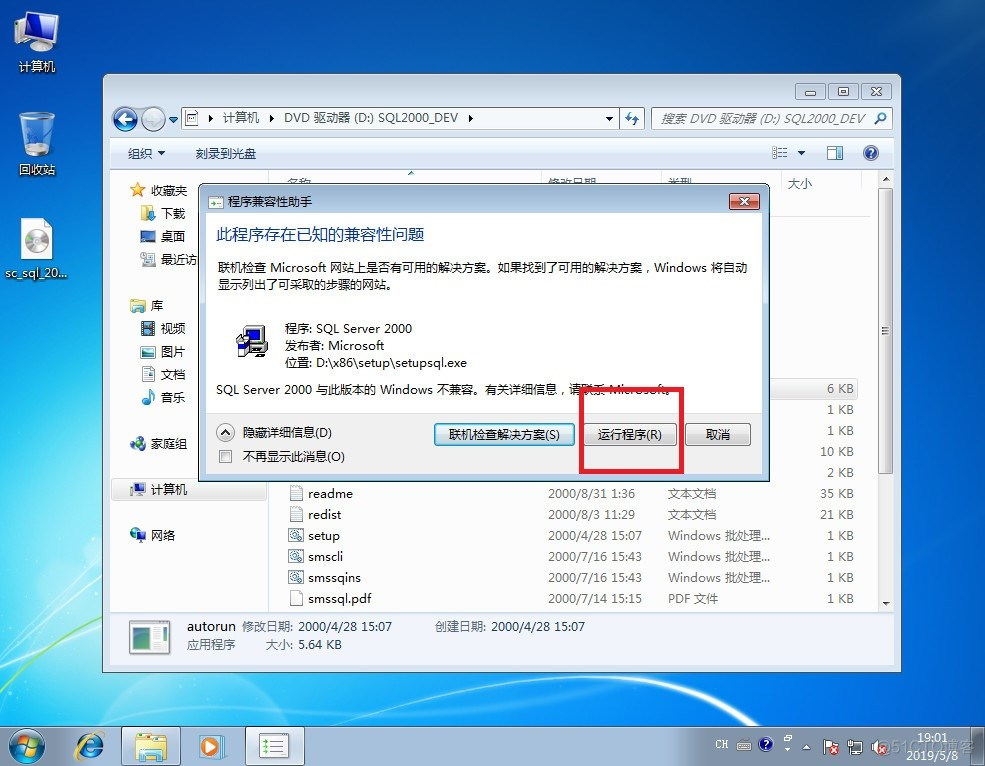
Task: Collapse details with the 隐藏详细信息 arrow
Action: [226, 432]
